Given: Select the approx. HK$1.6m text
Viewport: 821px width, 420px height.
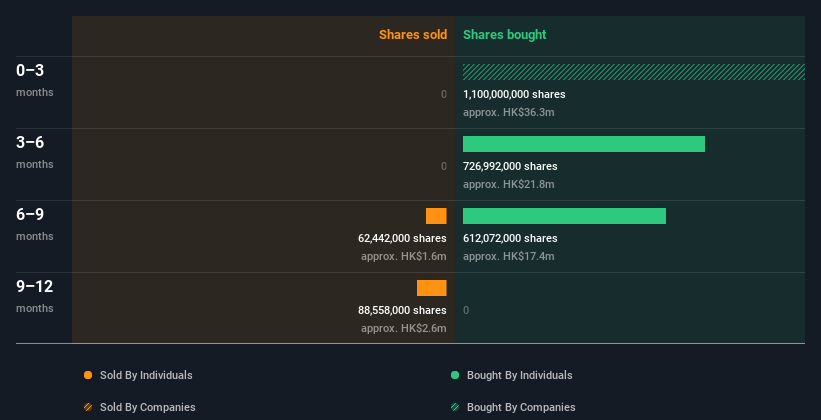Looking at the screenshot, I should 404,256.
